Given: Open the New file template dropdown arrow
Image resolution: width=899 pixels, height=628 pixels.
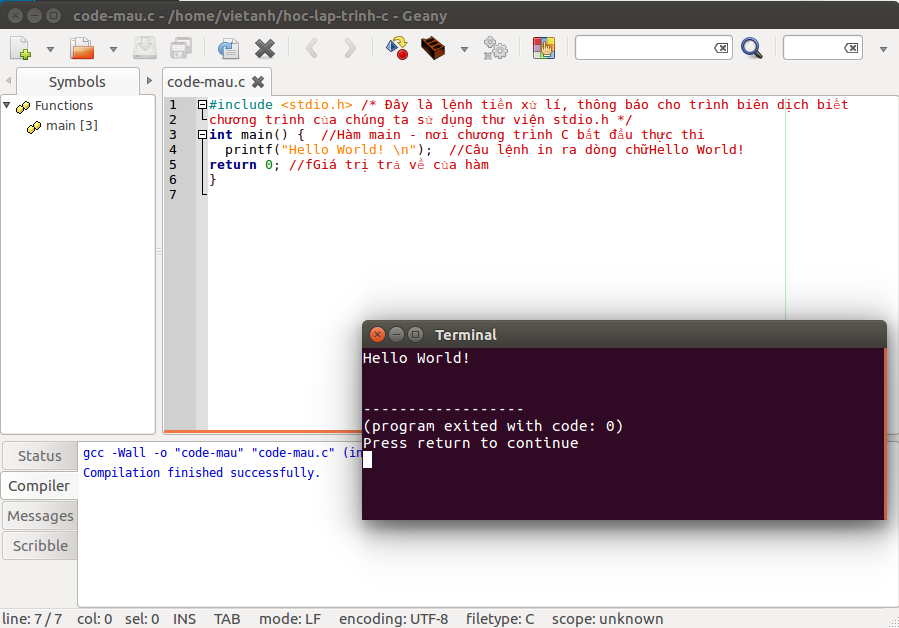Looking at the screenshot, I should coord(51,49).
